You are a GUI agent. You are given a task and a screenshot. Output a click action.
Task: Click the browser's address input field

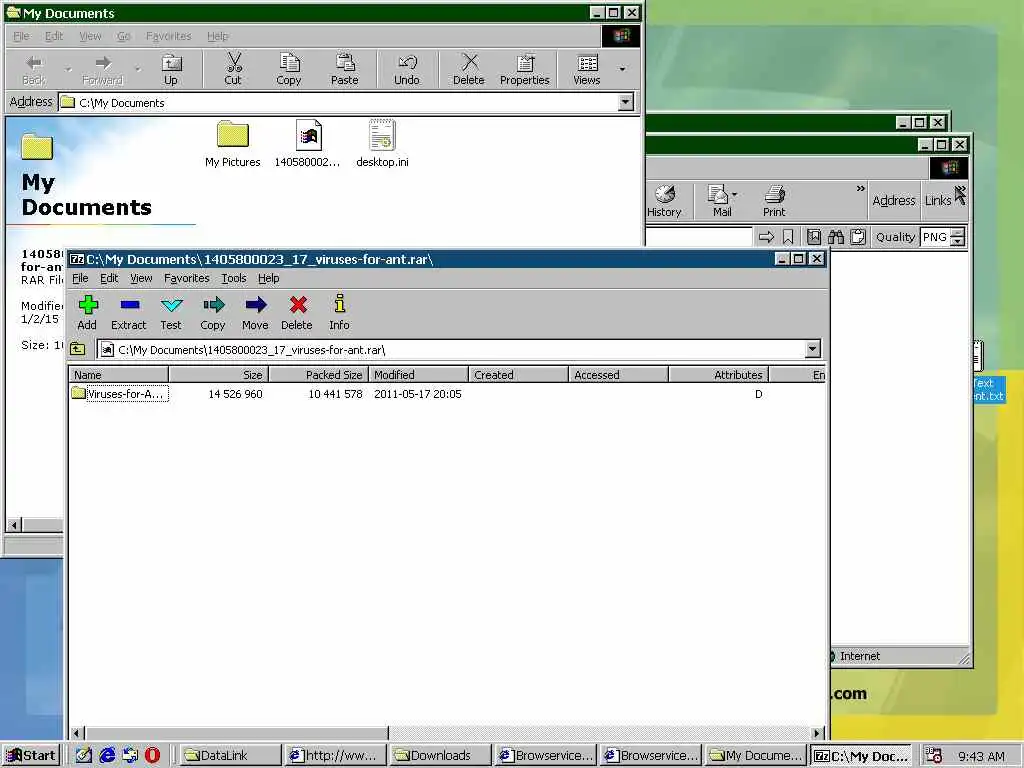point(699,237)
